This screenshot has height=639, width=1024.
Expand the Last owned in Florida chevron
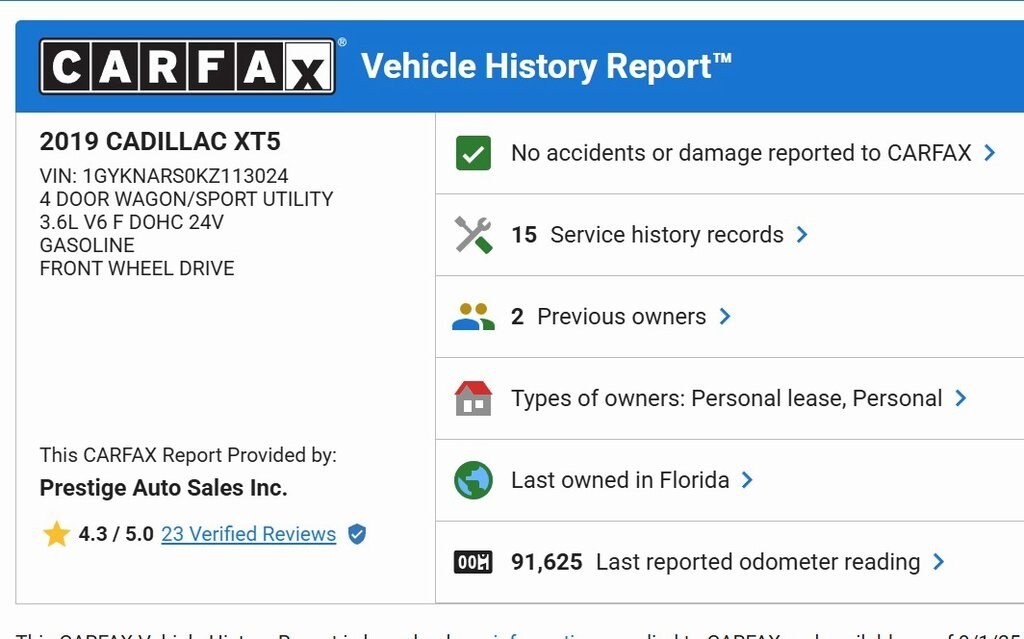click(x=747, y=480)
